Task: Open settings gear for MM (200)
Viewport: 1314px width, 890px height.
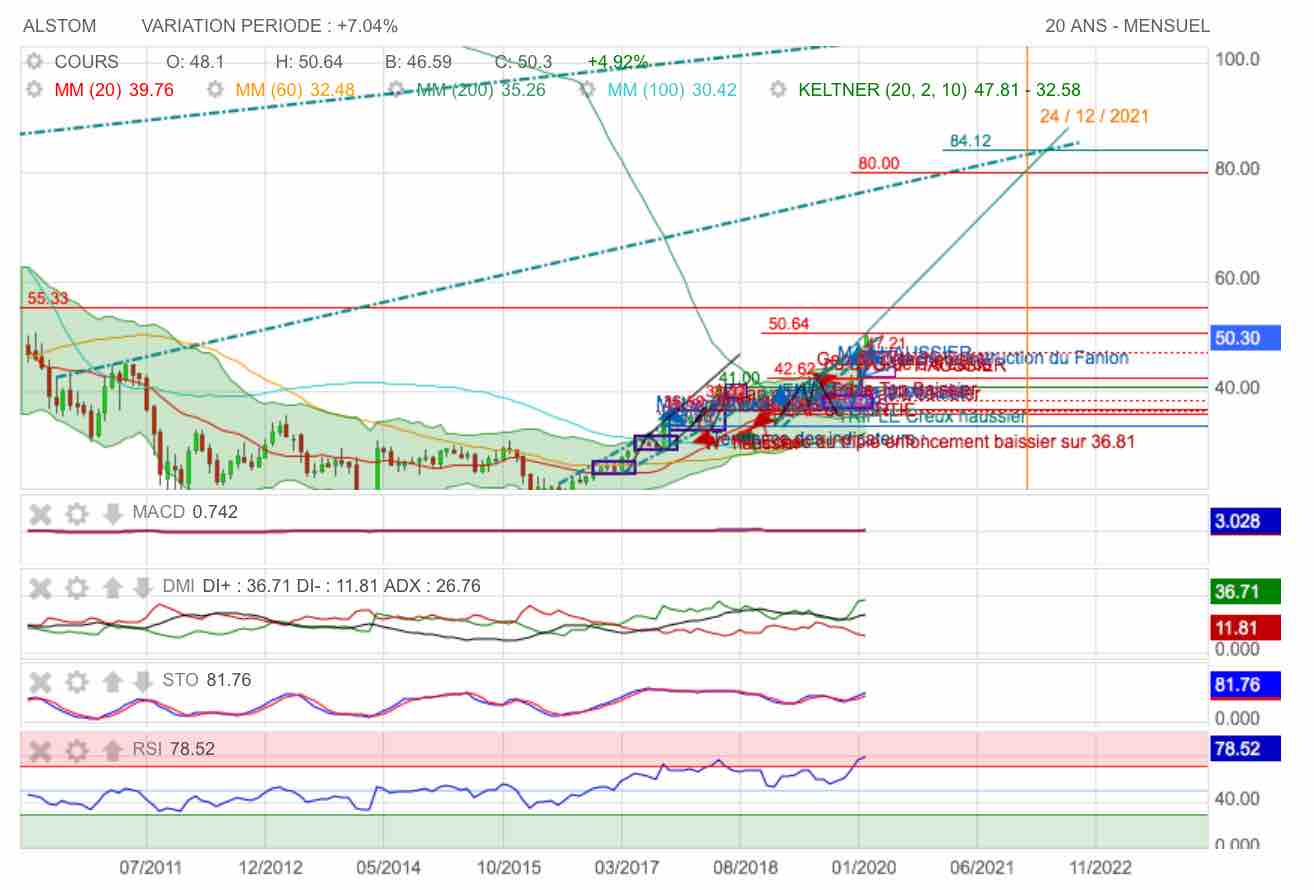Action: coord(397,90)
